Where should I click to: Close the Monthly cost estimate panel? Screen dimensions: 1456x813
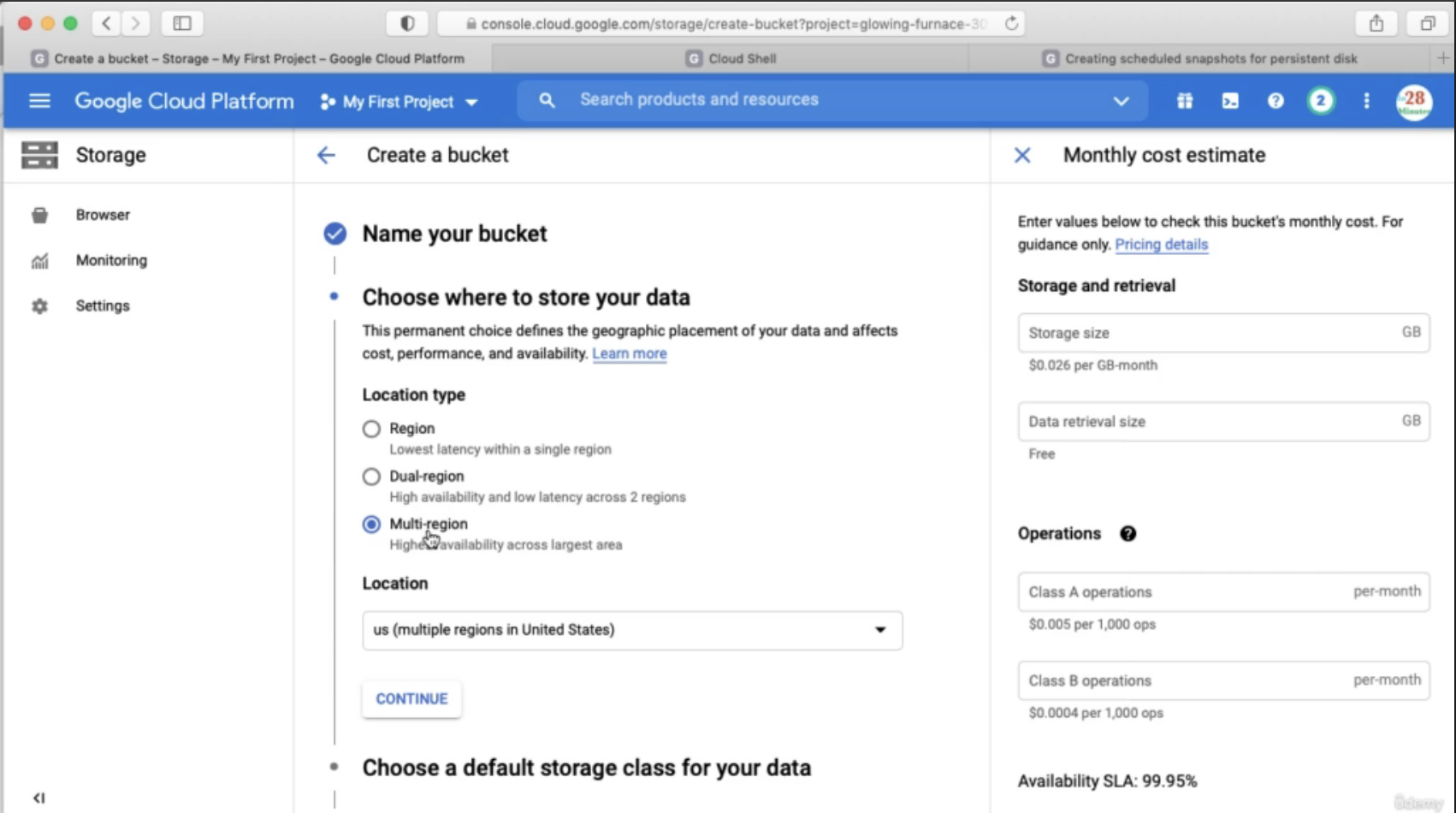1022,155
